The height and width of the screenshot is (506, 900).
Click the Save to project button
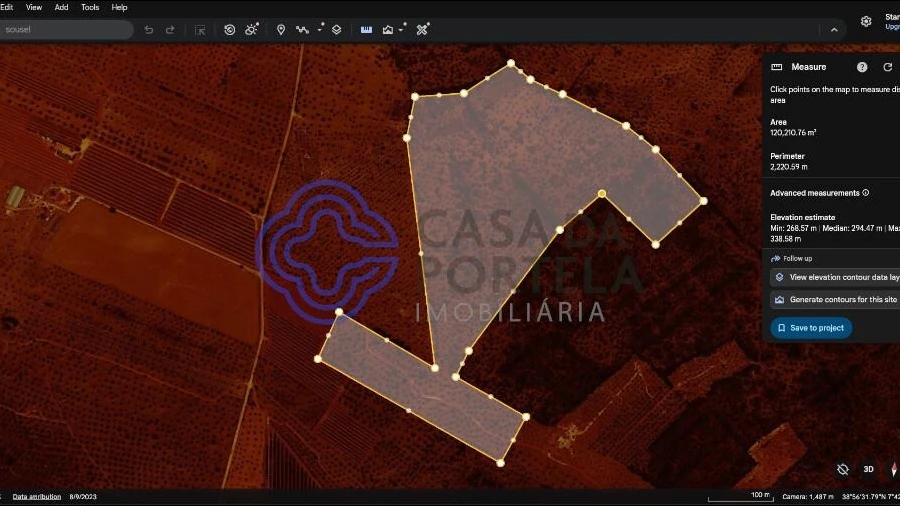(811, 328)
